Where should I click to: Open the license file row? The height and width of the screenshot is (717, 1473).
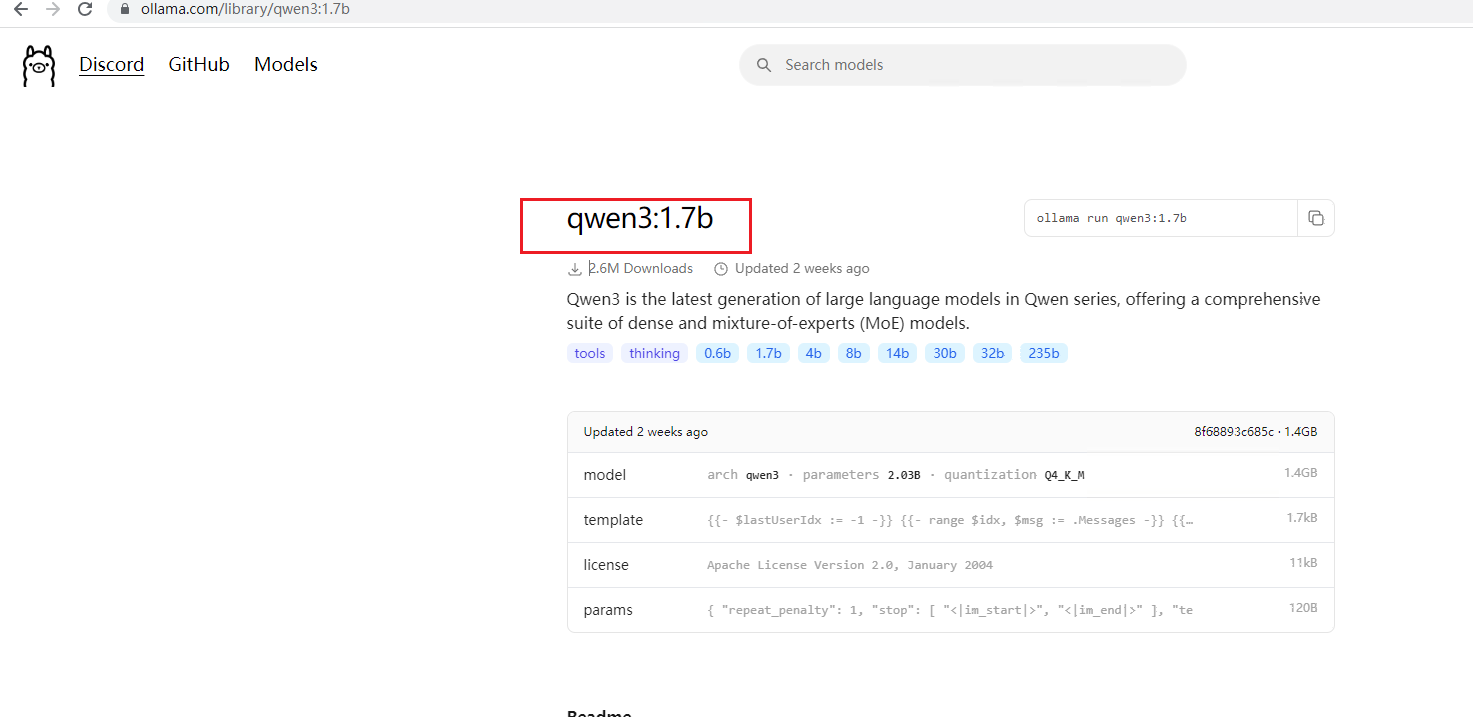click(950, 565)
